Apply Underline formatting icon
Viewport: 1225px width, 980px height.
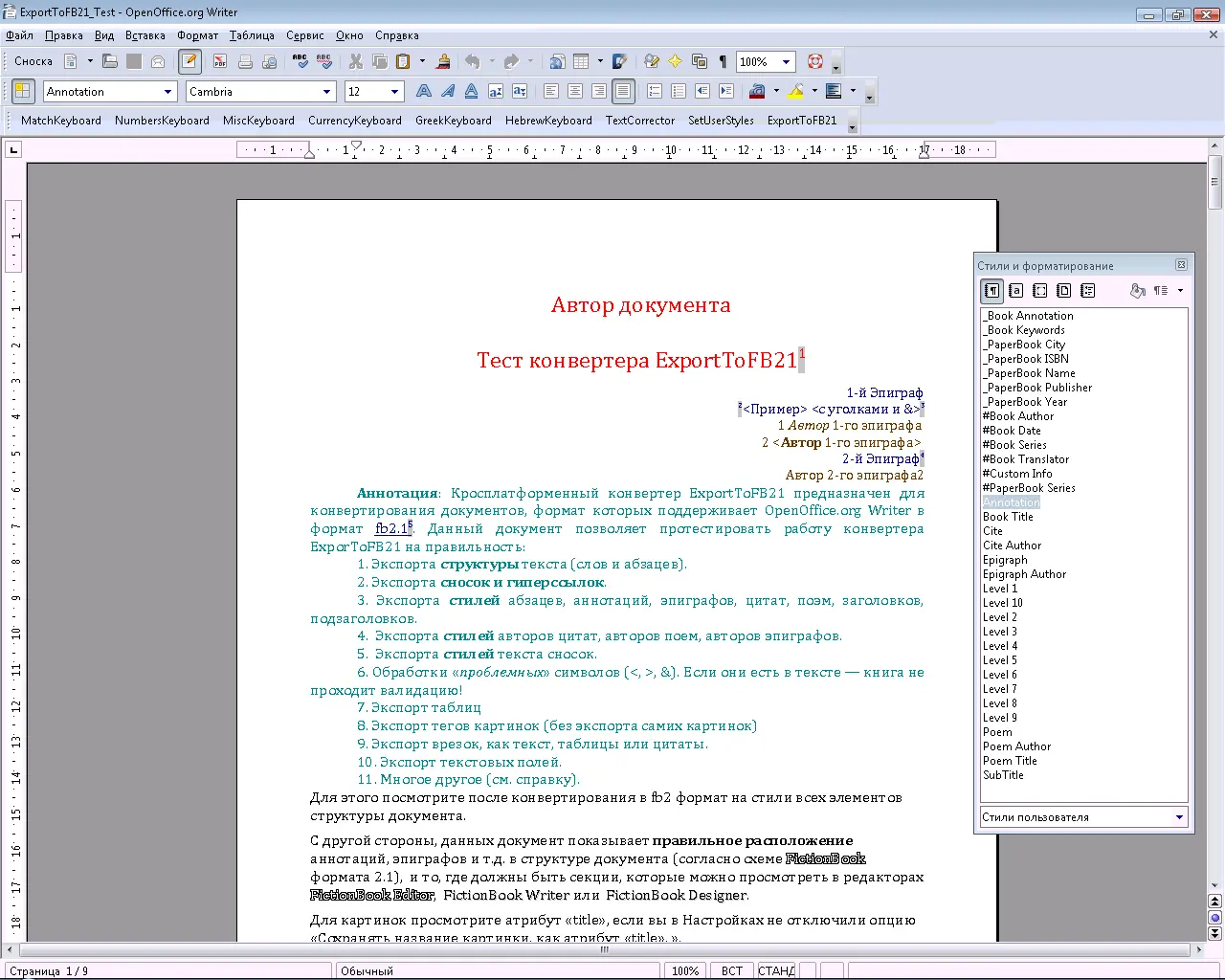pyautogui.click(x=472, y=92)
